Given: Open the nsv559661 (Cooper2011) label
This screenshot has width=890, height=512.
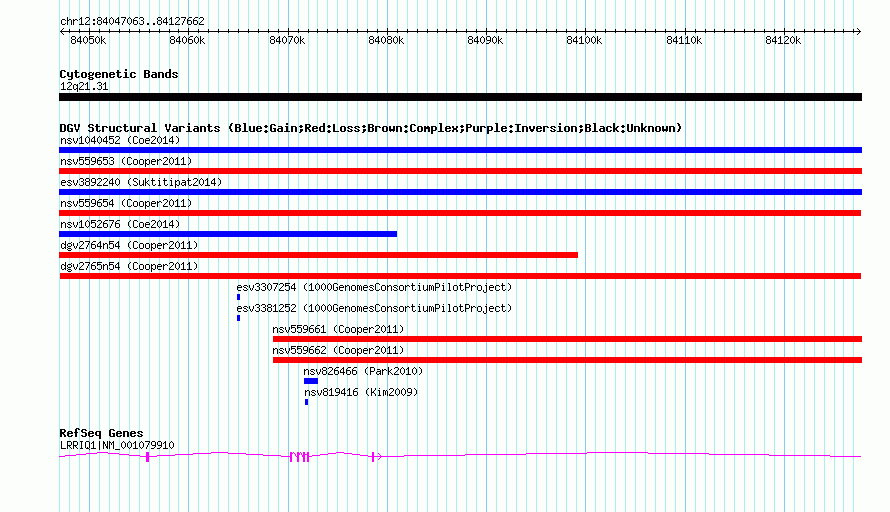Looking at the screenshot, I should (338, 329).
